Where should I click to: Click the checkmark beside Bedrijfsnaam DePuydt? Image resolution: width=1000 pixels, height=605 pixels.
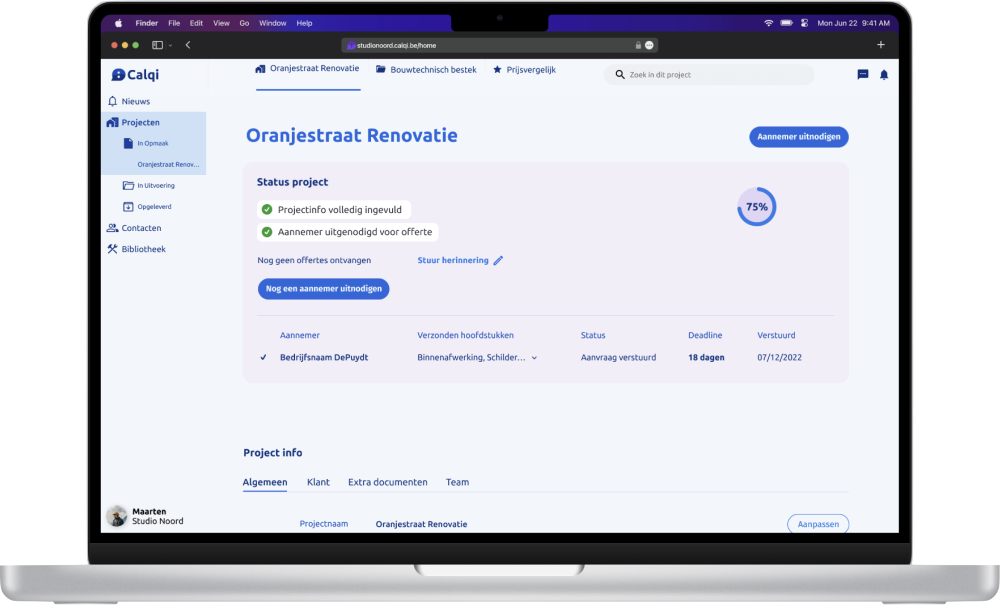point(261,357)
